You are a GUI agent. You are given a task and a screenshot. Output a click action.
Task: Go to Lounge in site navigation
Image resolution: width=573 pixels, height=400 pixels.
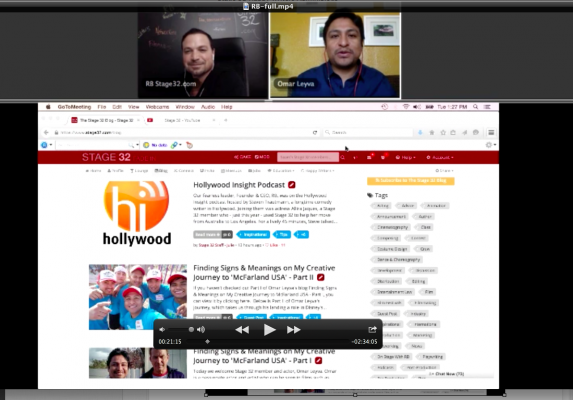139,171
